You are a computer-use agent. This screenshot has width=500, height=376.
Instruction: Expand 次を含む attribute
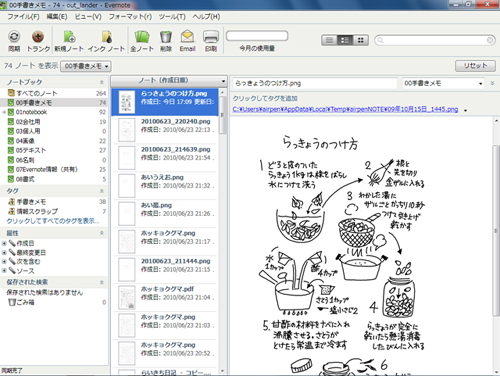tap(4, 262)
